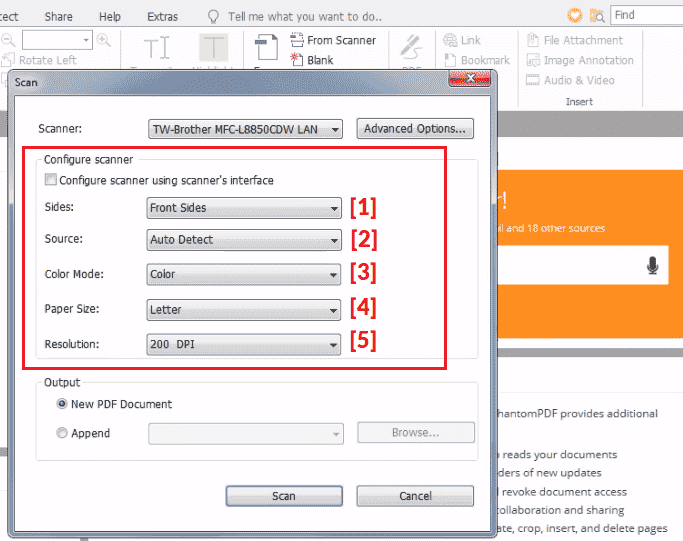The height and width of the screenshot is (541, 683).
Task: Click inside the Find search box
Action: pyautogui.click(x=646, y=15)
